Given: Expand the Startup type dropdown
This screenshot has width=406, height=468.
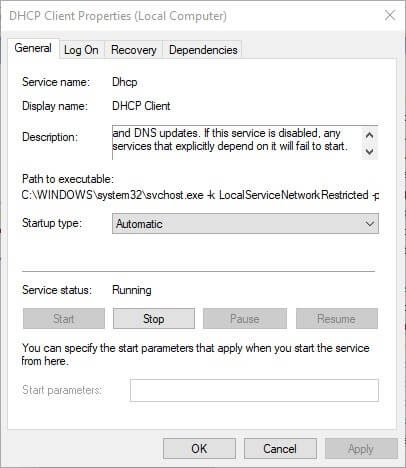Looking at the screenshot, I should pos(245,224).
